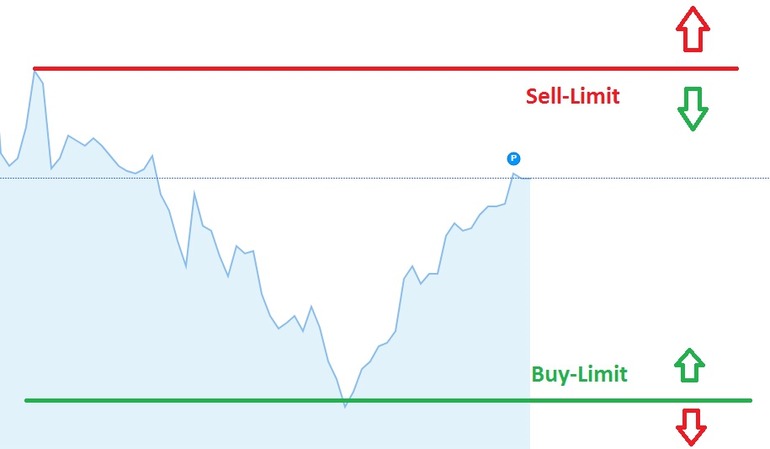Screen dimensions: 770x449
Task: Click the blue P marker on the chart
Action: [x=513, y=158]
